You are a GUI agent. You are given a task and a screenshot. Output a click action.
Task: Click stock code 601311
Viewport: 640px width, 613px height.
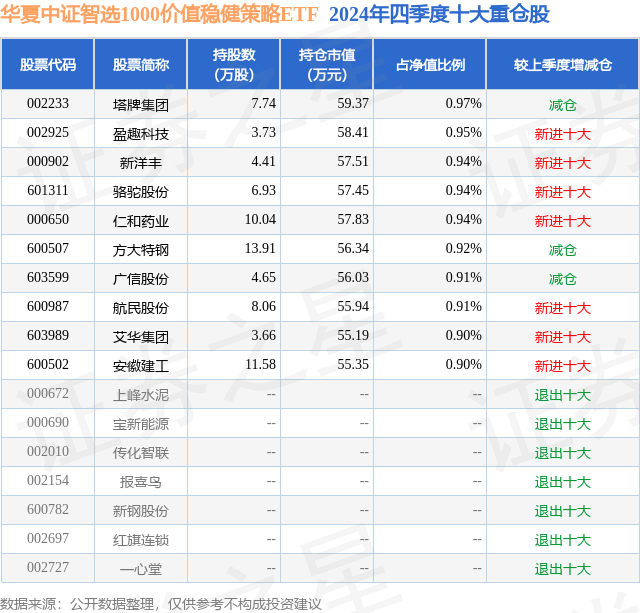(x=48, y=191)
